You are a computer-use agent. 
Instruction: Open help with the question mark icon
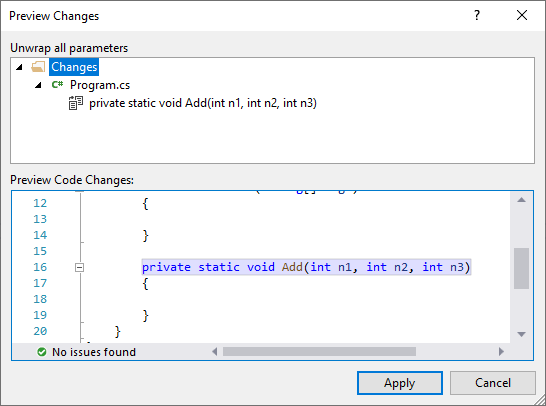click(477, 15)
